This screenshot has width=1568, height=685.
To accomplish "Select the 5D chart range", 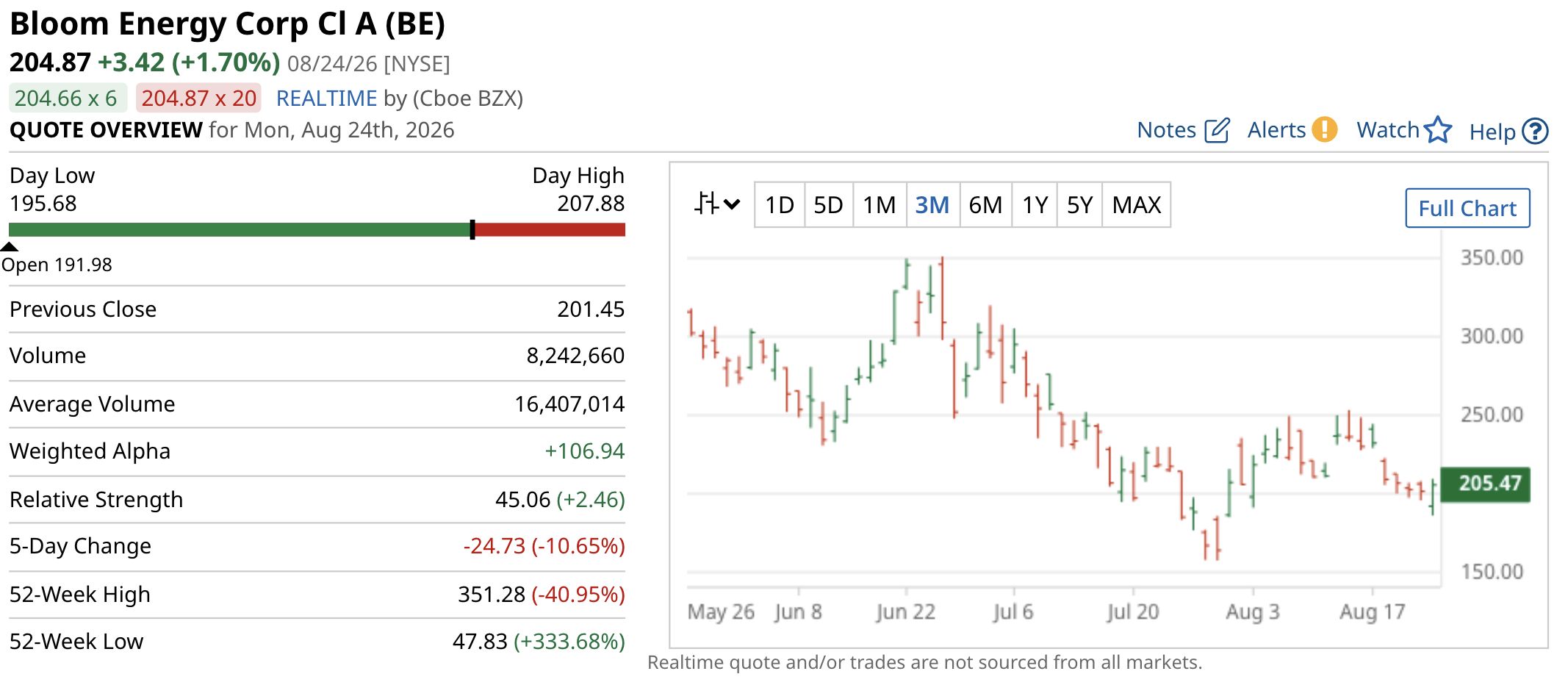I will [x=828, y=205].
